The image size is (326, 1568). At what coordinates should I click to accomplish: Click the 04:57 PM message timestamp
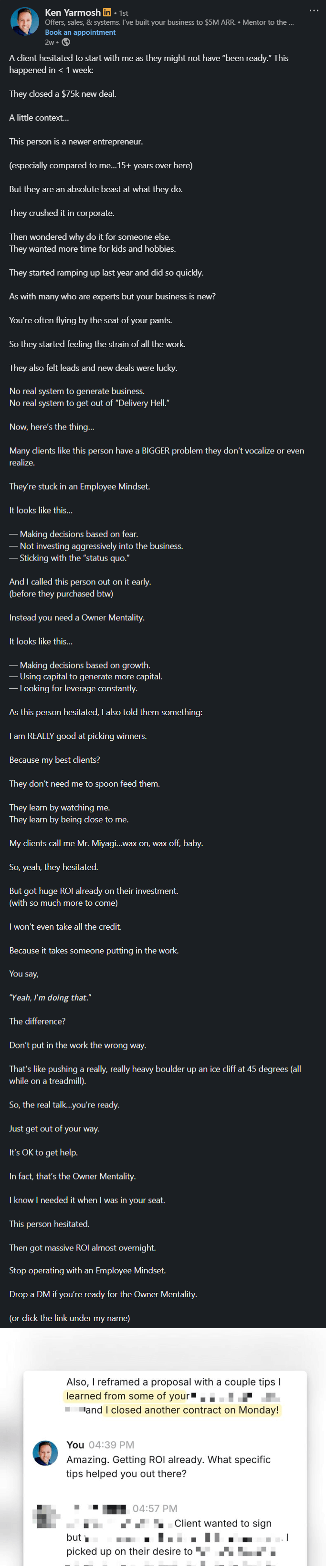[155, 1508]
